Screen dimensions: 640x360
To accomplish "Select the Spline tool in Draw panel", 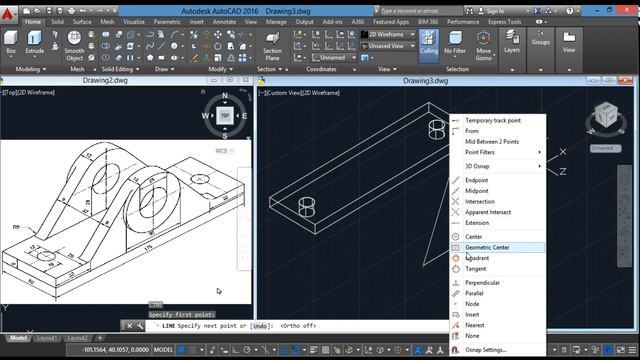I will tap(150, 46).
